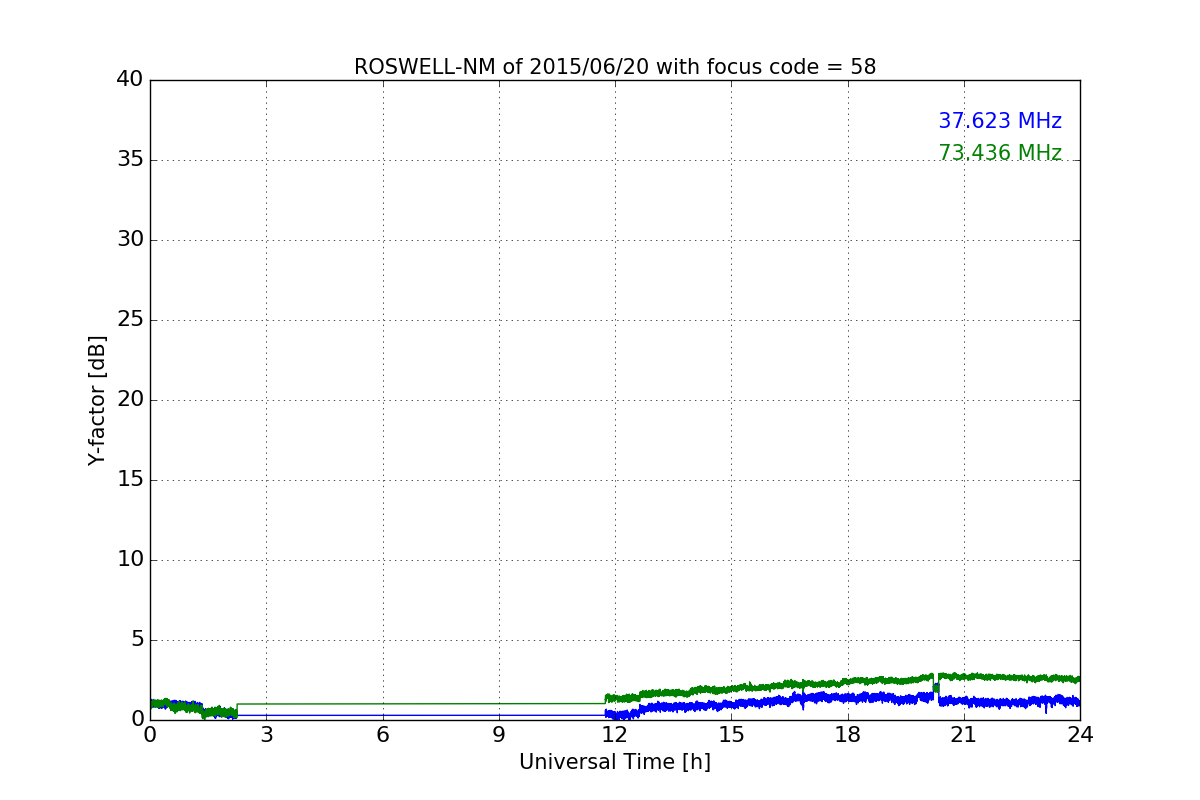1200x800 pixels.
Task: Click x-axis tick label 21
Action: pos(964,735)
